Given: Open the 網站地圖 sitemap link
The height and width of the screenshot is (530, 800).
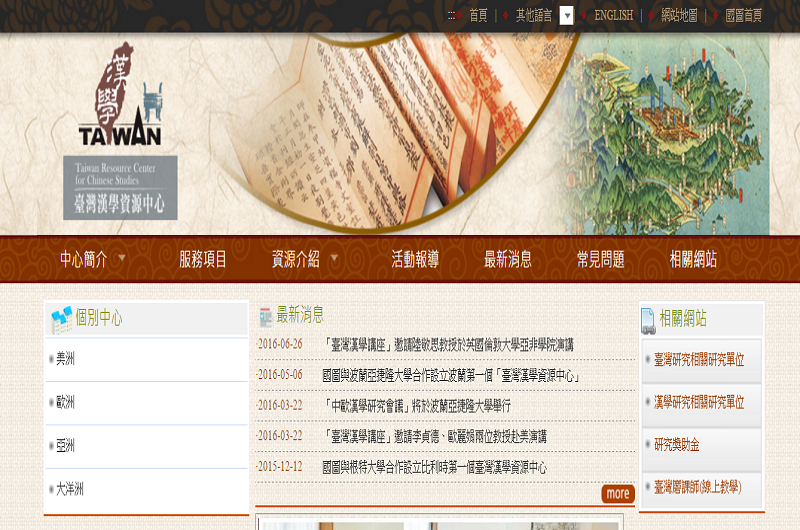Looking at the screenshot, I should click(679, 15).
